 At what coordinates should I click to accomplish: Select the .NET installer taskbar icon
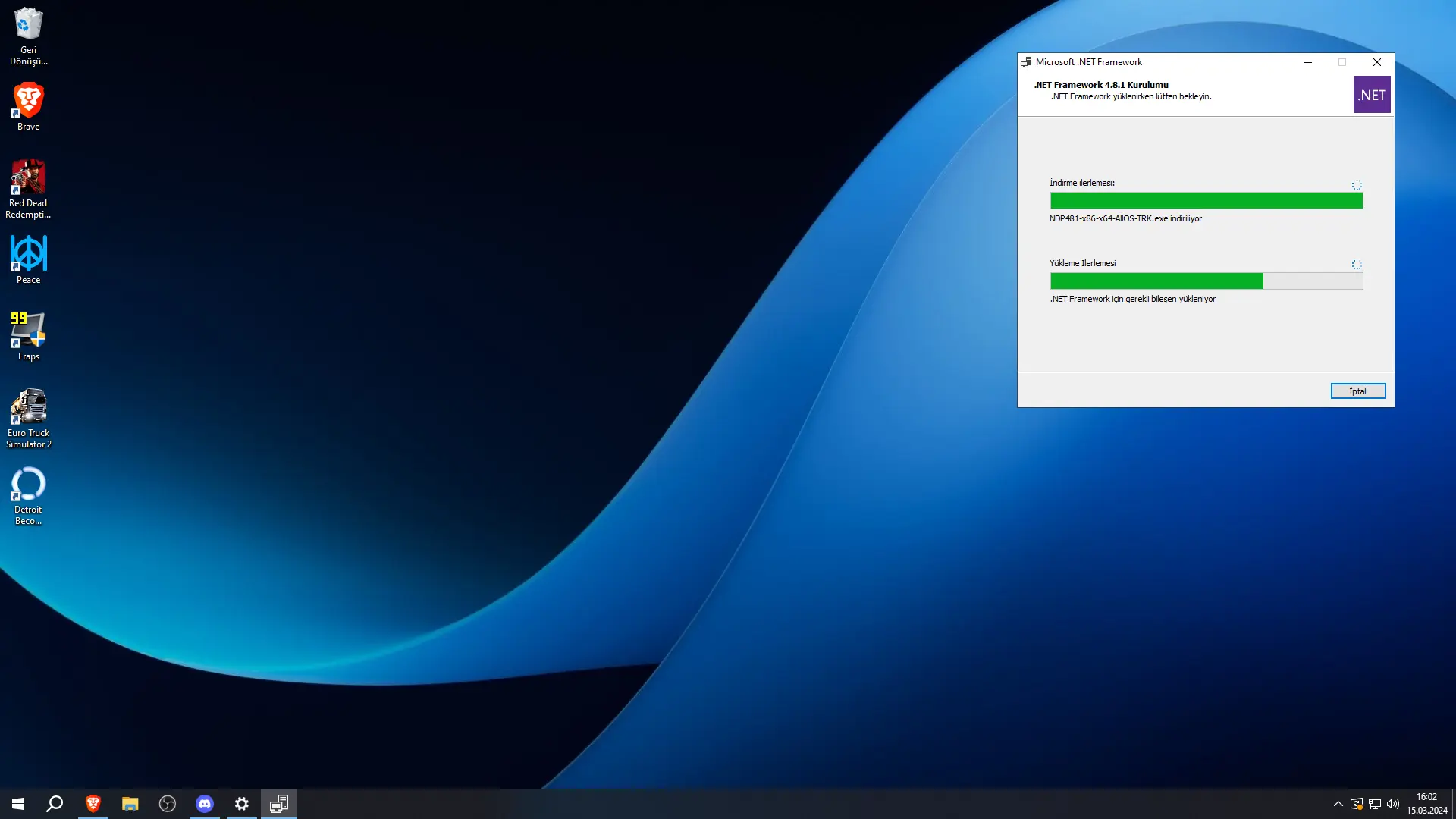(x=279, y=804)
